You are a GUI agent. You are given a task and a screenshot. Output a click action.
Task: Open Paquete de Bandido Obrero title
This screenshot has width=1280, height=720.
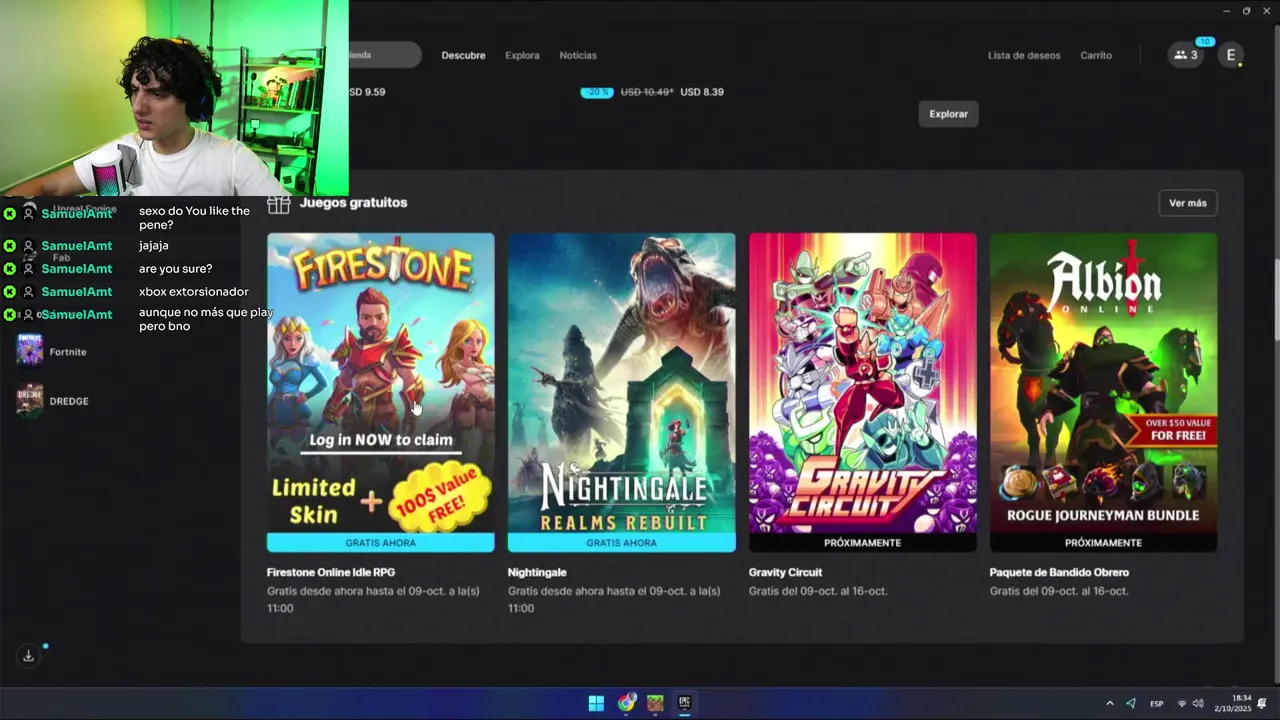tap(1059, 572)
